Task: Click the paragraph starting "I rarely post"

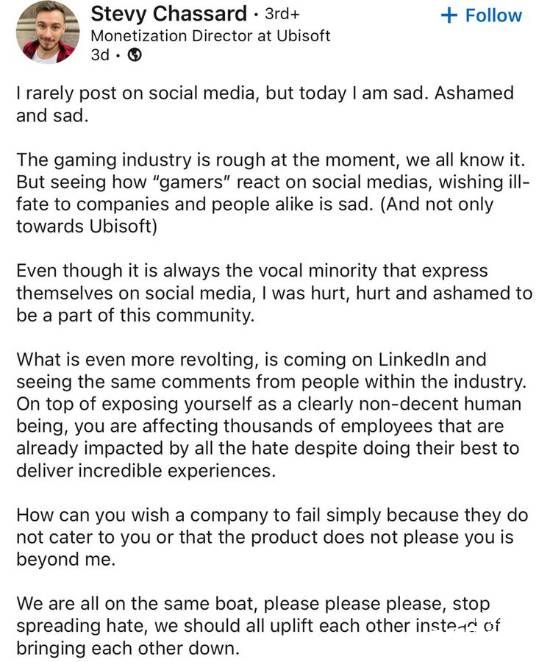Action: 265,104
